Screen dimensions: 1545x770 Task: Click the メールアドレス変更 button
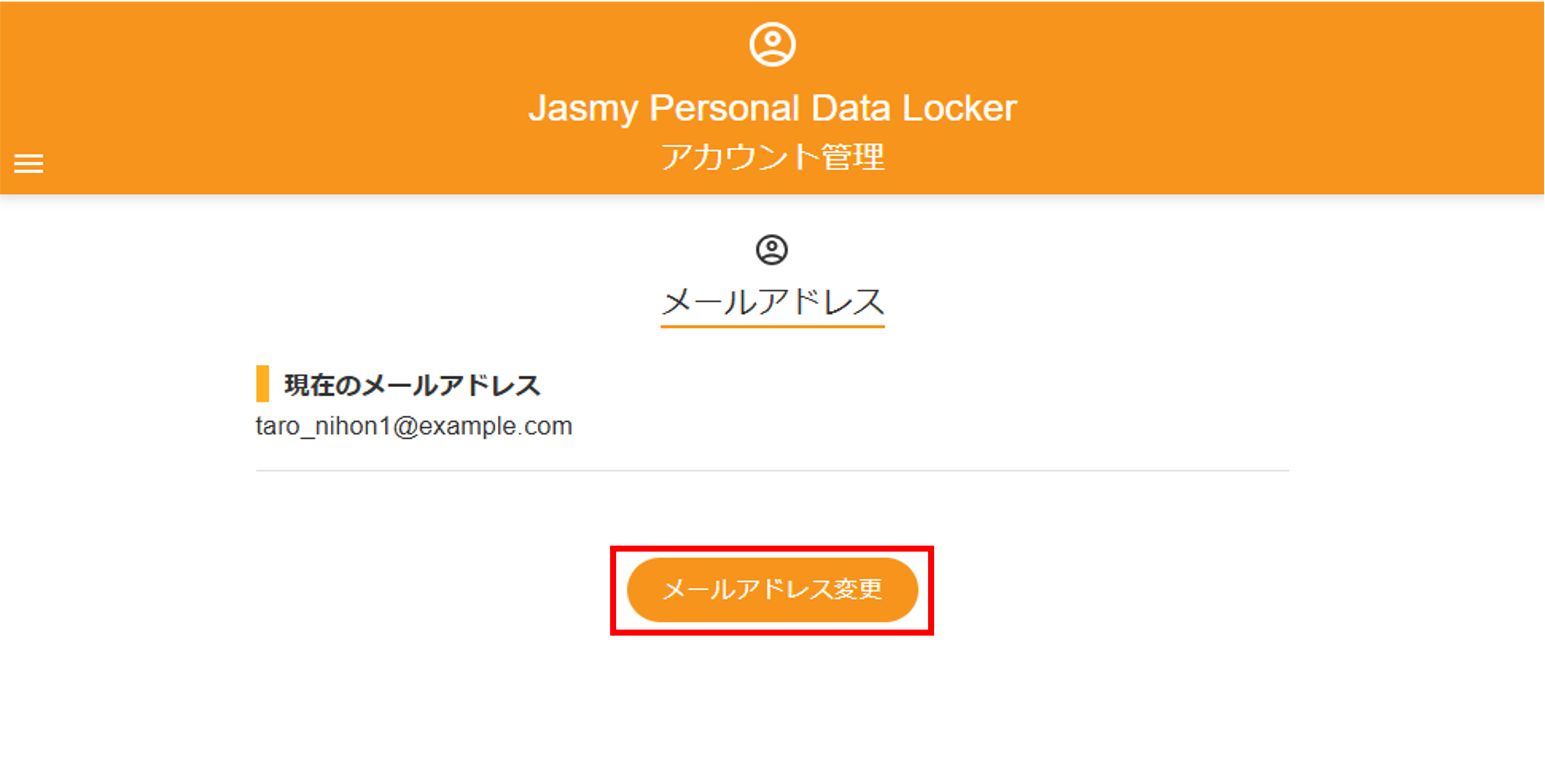click(x=772, y=590)
